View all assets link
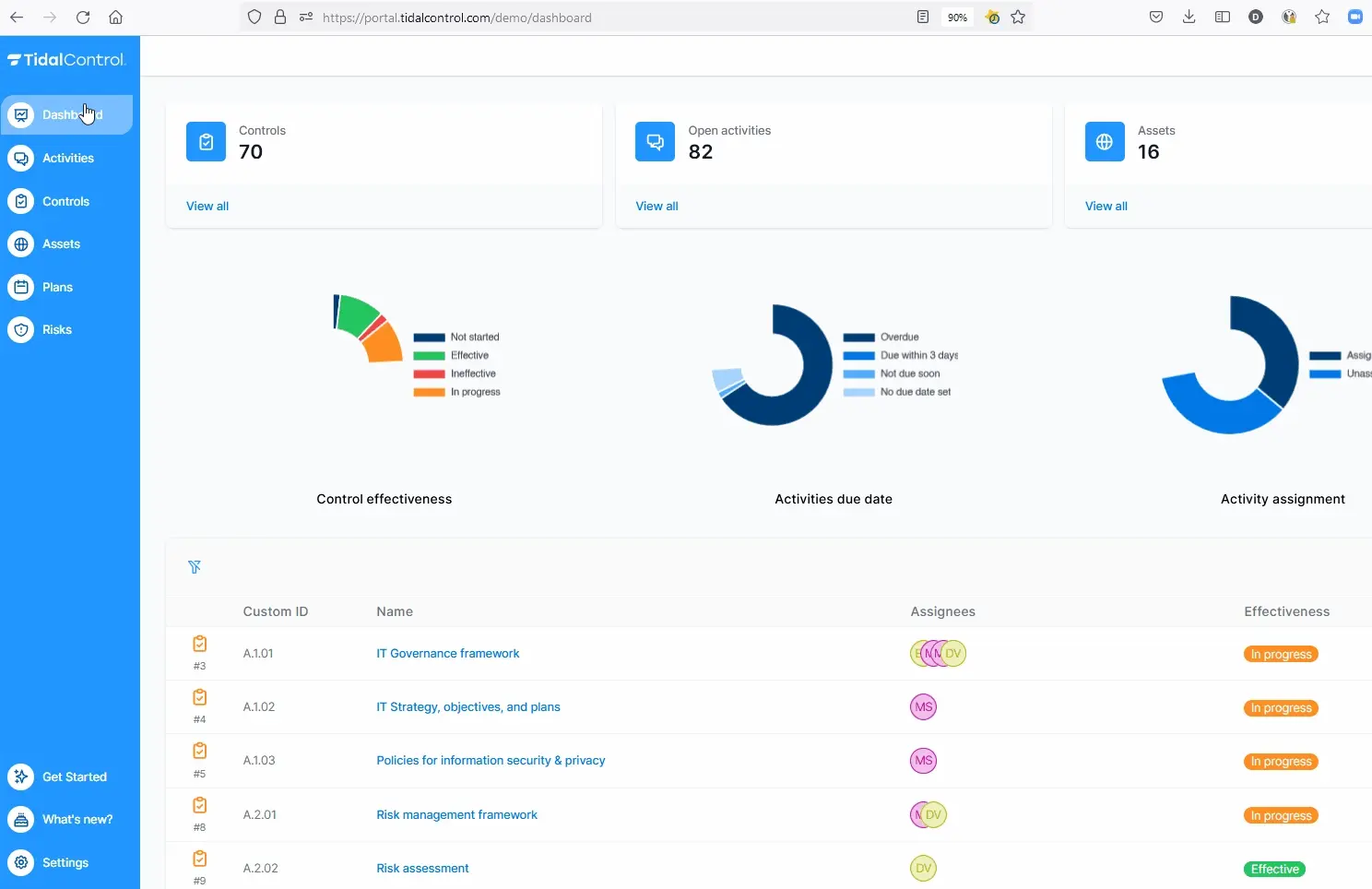Viewport: 1372px width, 889px height. (1106, 206)
